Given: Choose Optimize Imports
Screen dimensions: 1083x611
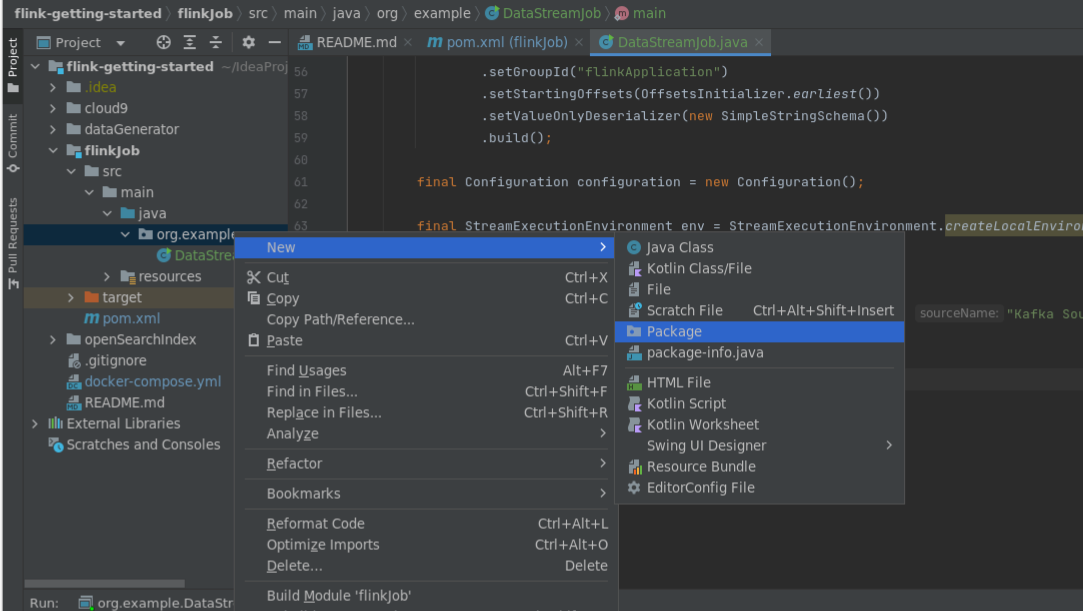Looking at the screenshot, I should click(x=425, y=545).
